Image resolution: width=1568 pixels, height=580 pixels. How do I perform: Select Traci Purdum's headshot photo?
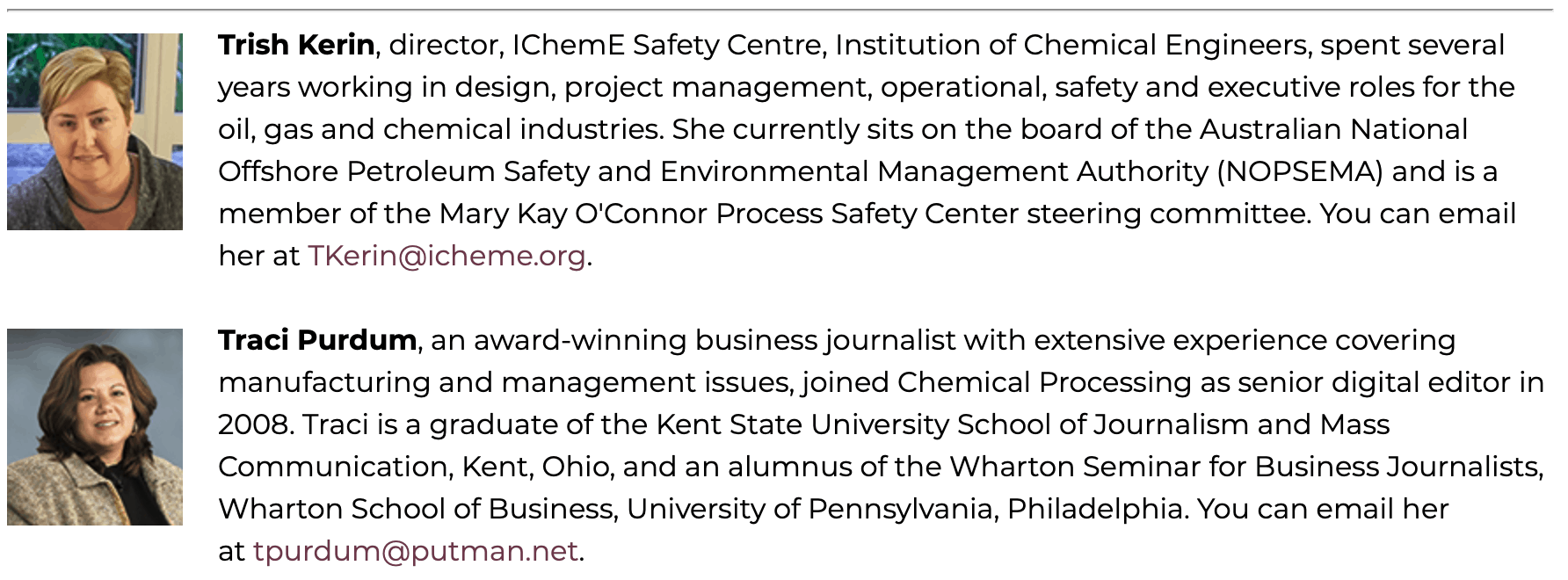tap(95, 427)
